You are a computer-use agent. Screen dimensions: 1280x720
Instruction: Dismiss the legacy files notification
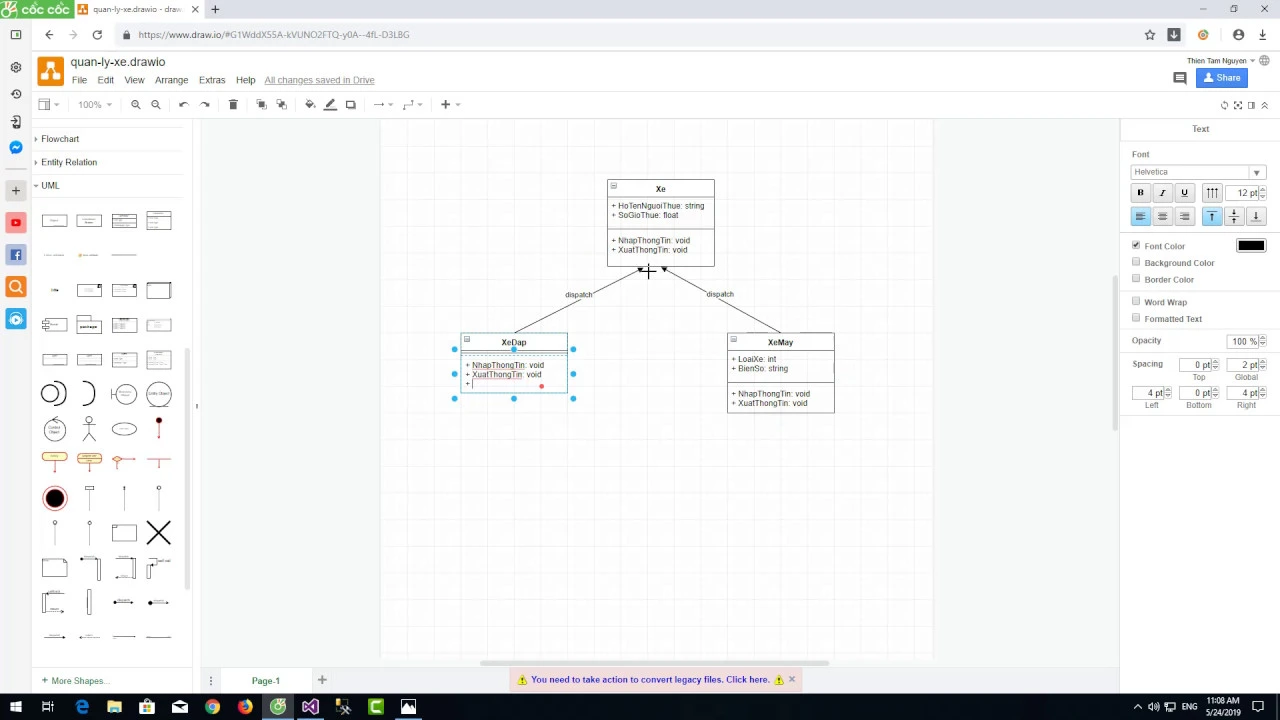(791, 680)
